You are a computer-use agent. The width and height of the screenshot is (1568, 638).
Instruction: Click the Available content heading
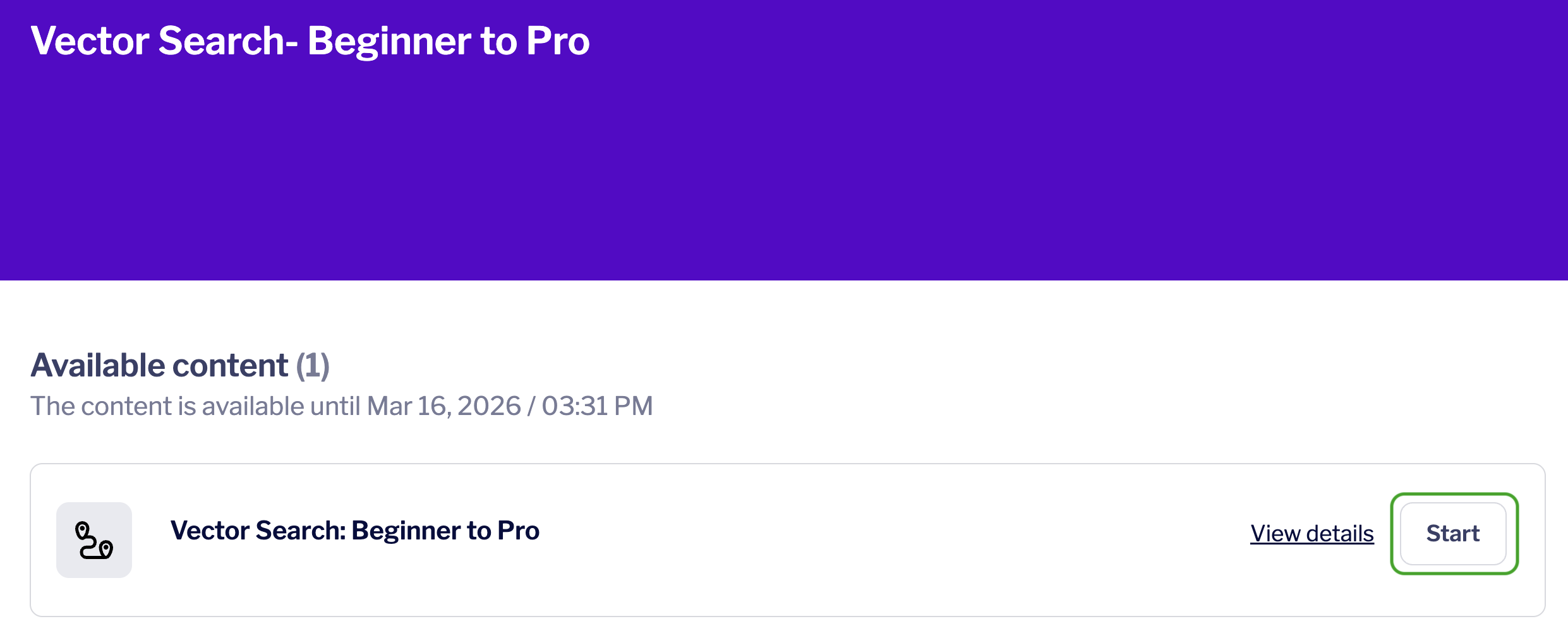[159, 365]
